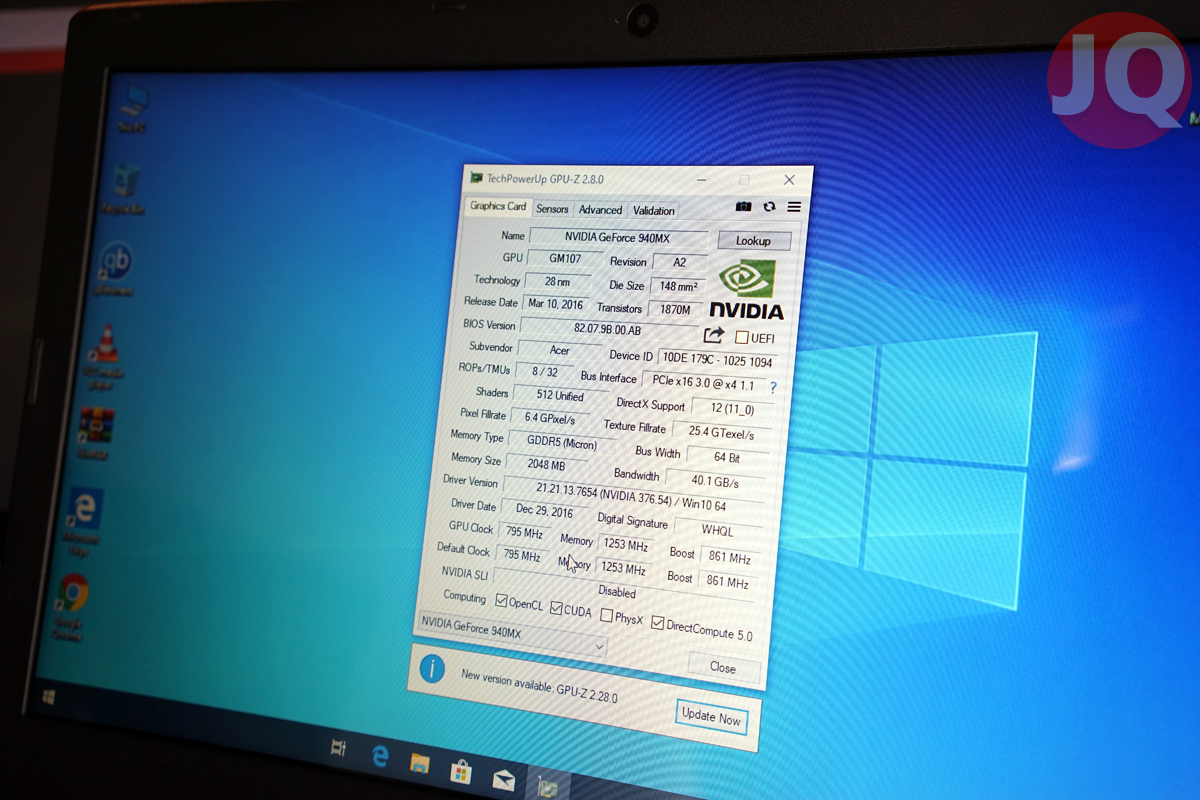The height and width of the screenshot is (800, 1200).
Task: Open This PC desktop icon
Action: tap(132, 110)
